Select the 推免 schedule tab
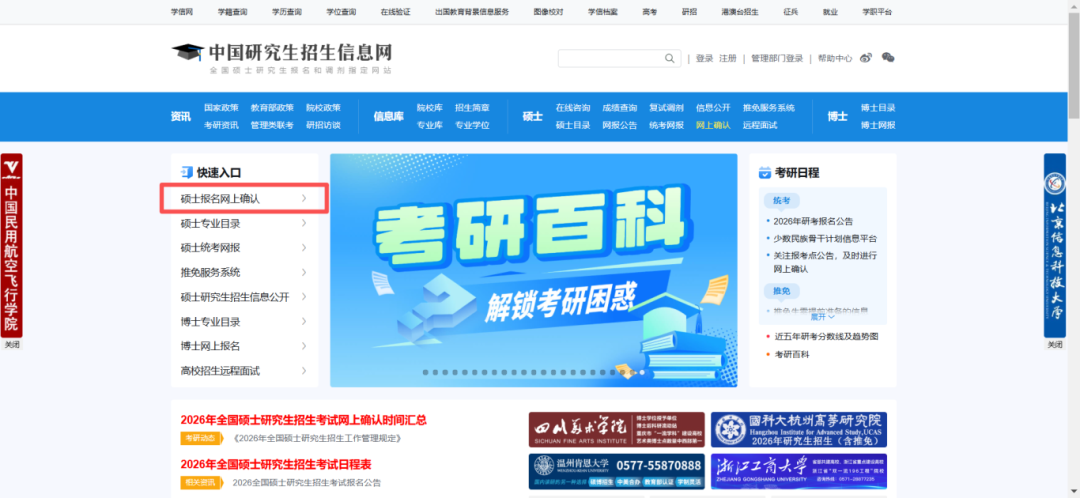 pos(781,291)
